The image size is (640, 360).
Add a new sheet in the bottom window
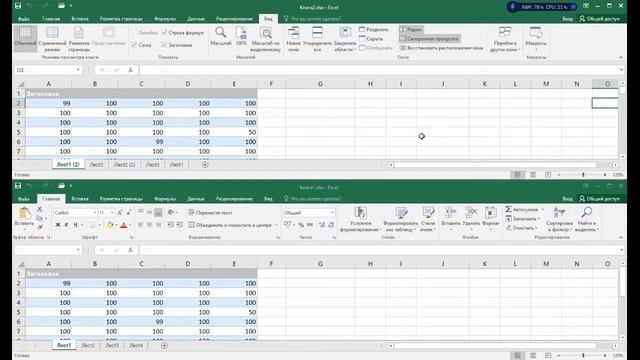[164, 346]
